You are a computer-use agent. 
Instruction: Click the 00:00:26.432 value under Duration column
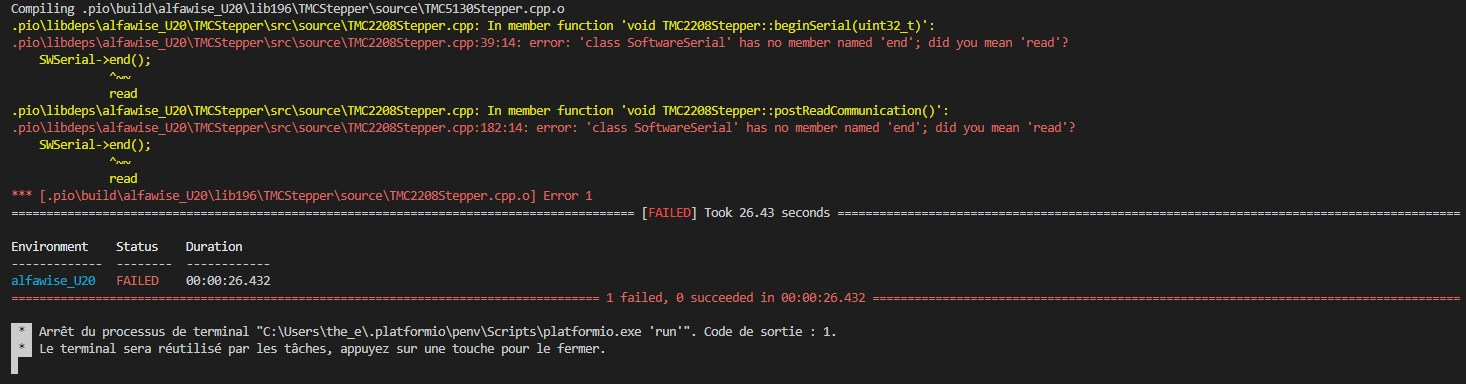228,281
